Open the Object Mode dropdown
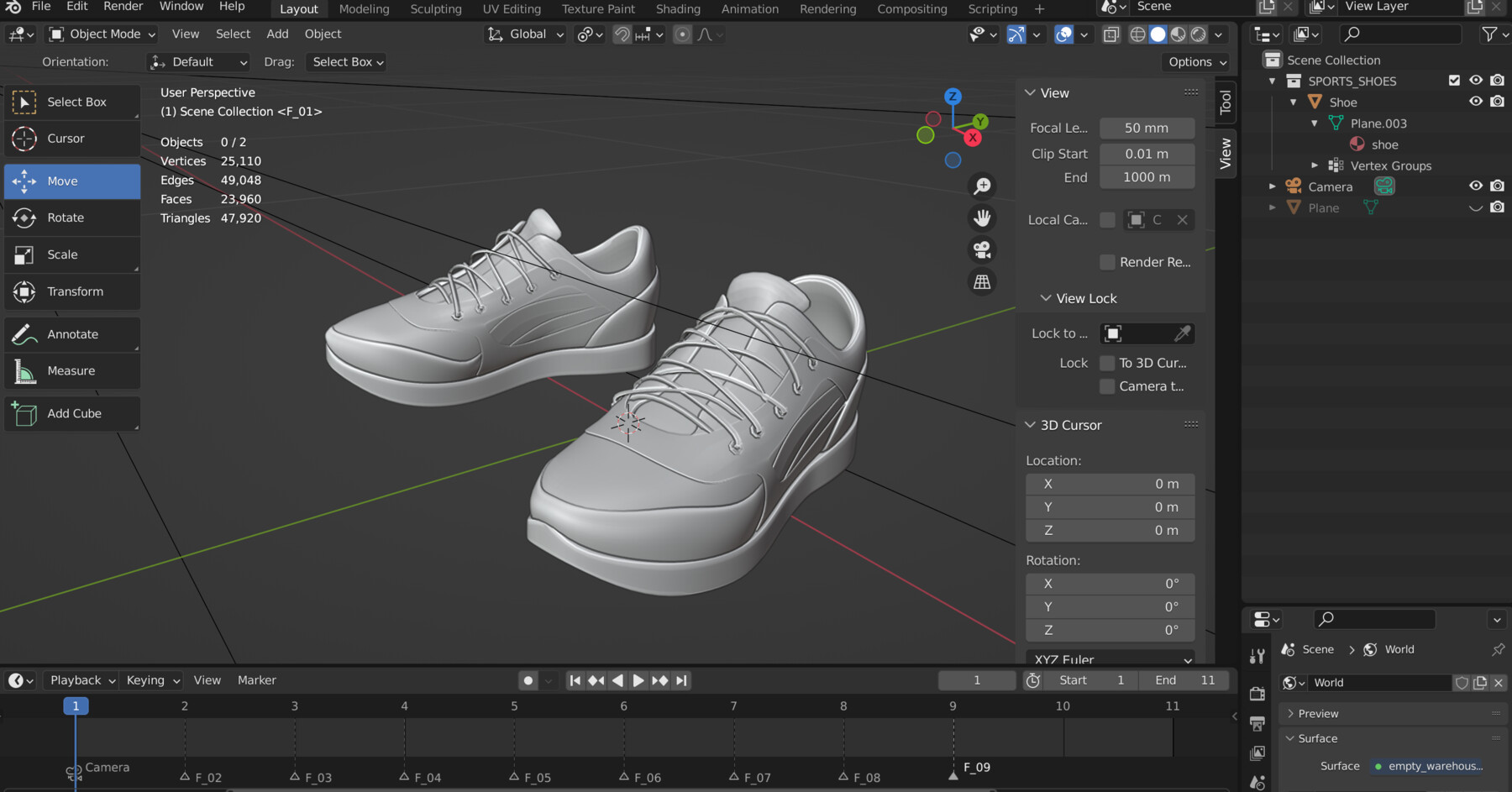1512x792 pixels. [100, 34]
